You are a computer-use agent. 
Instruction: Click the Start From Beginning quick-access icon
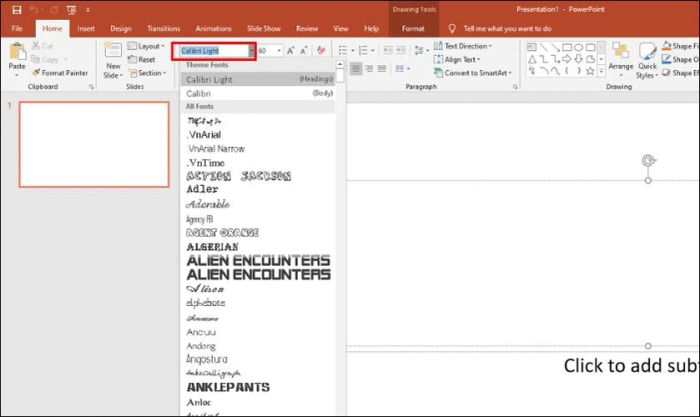click(x=71, y=10)
